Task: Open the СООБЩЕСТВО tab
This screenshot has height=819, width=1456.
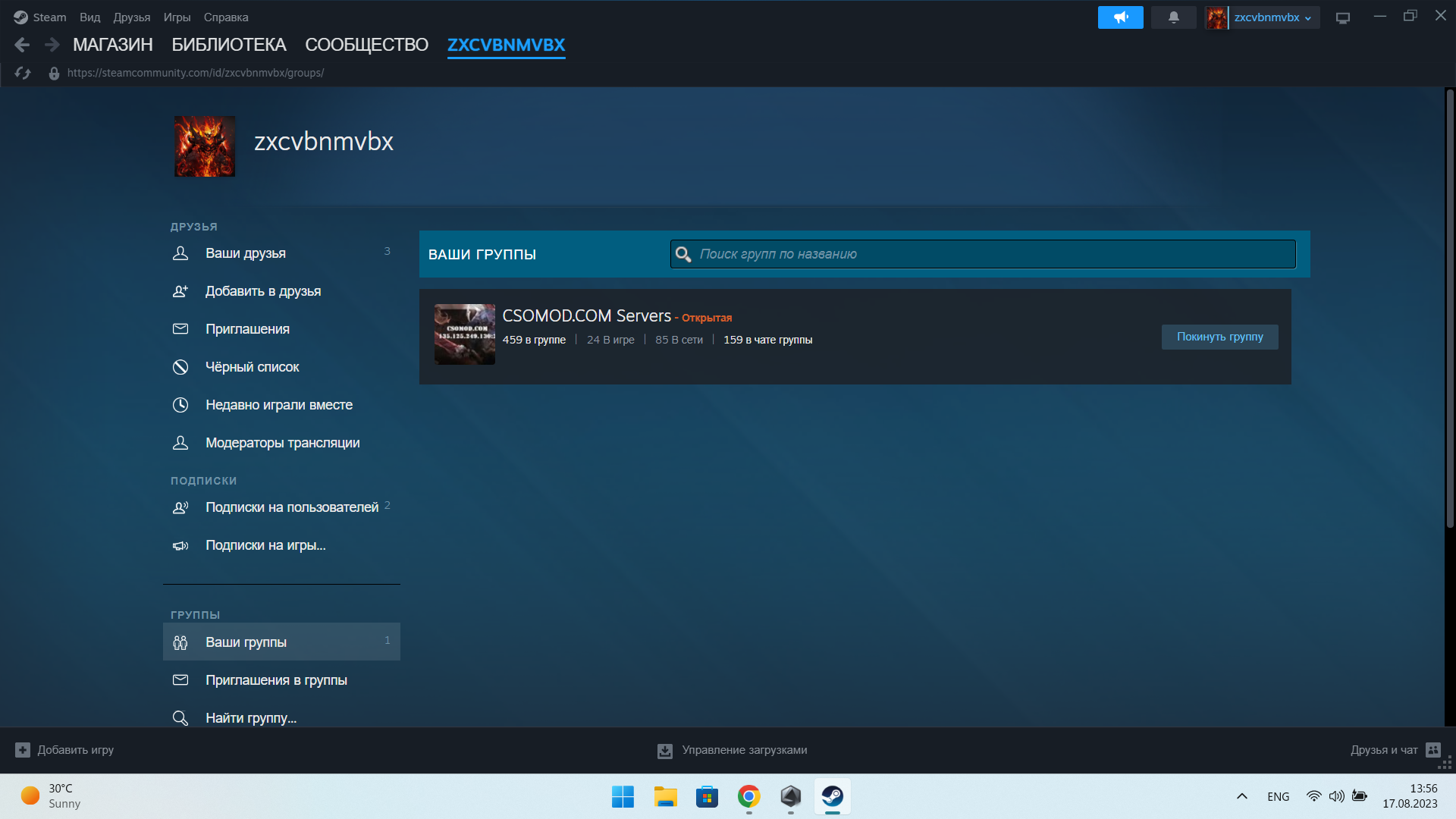Action: tap(366, 45)
